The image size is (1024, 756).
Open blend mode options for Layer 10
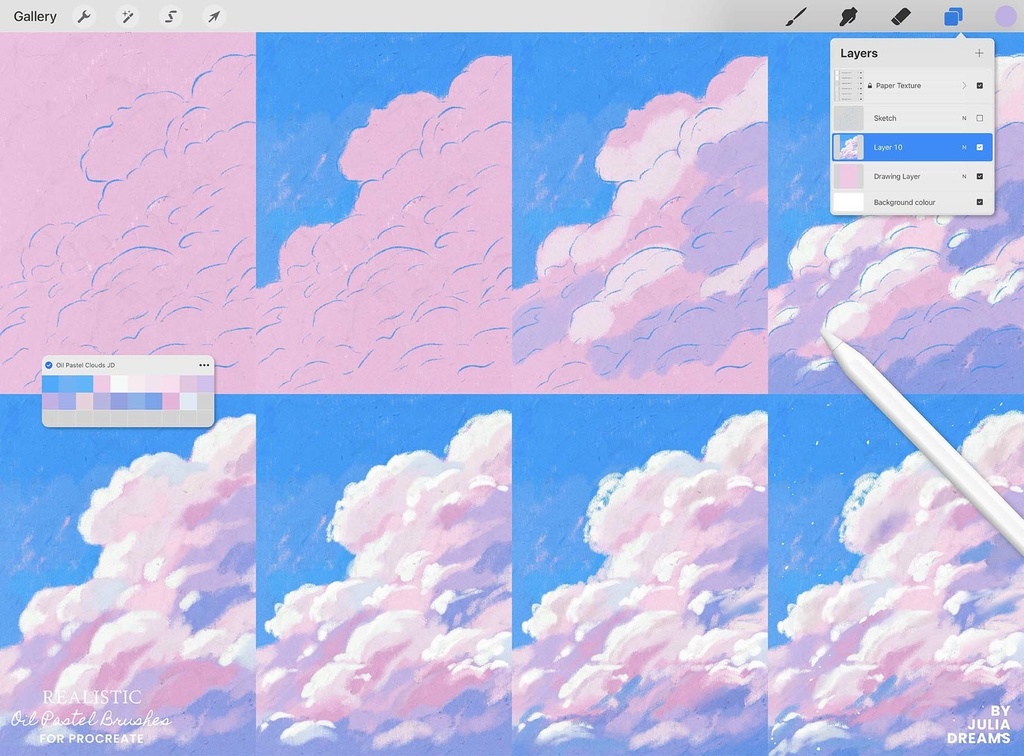point(963,147)
